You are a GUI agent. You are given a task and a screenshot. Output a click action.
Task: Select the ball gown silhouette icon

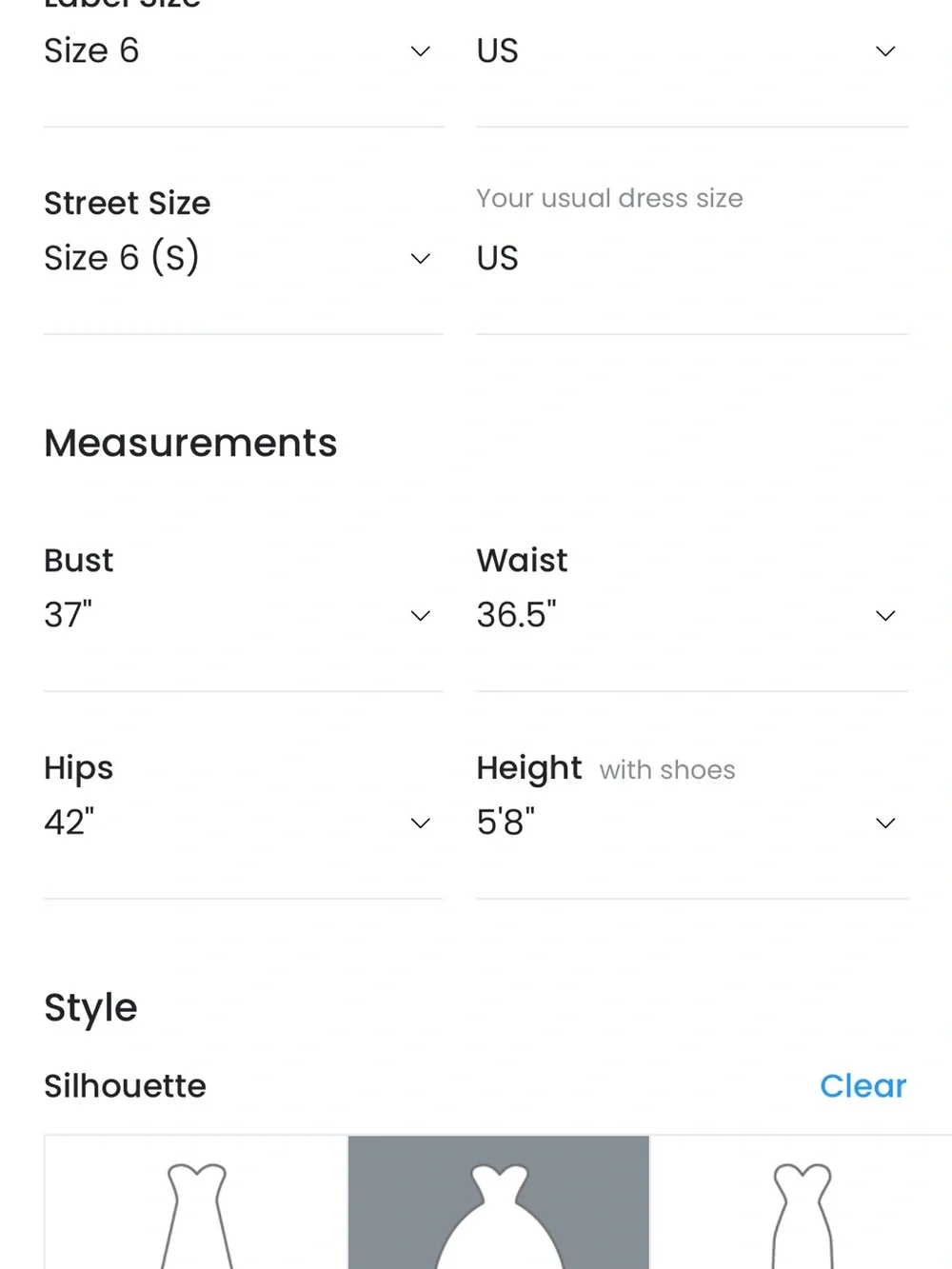pyautogui.click(x=499, y=1202)
